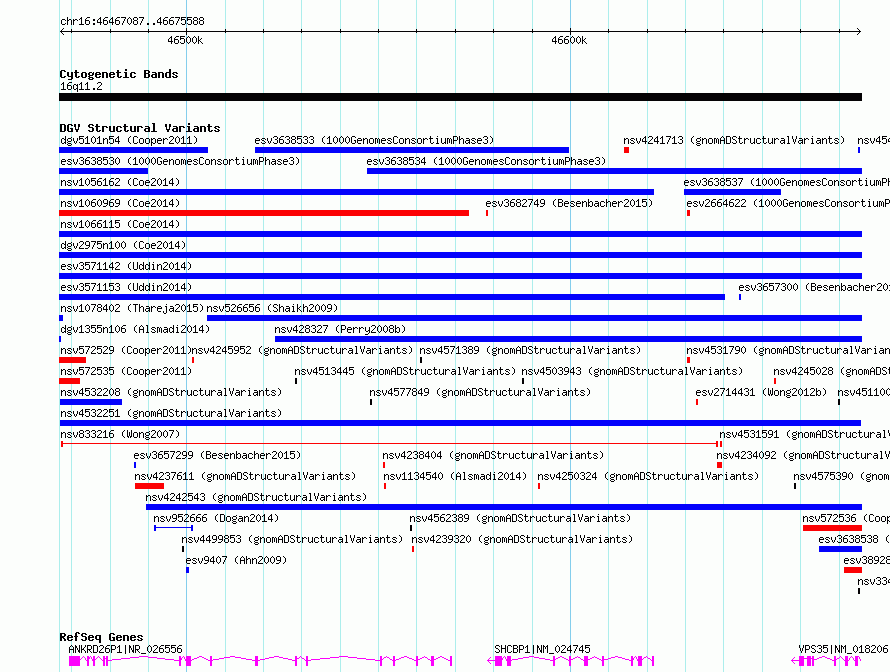
Task: Click nsv4532251 gnomAD variant label
Action: click(171, 413)
